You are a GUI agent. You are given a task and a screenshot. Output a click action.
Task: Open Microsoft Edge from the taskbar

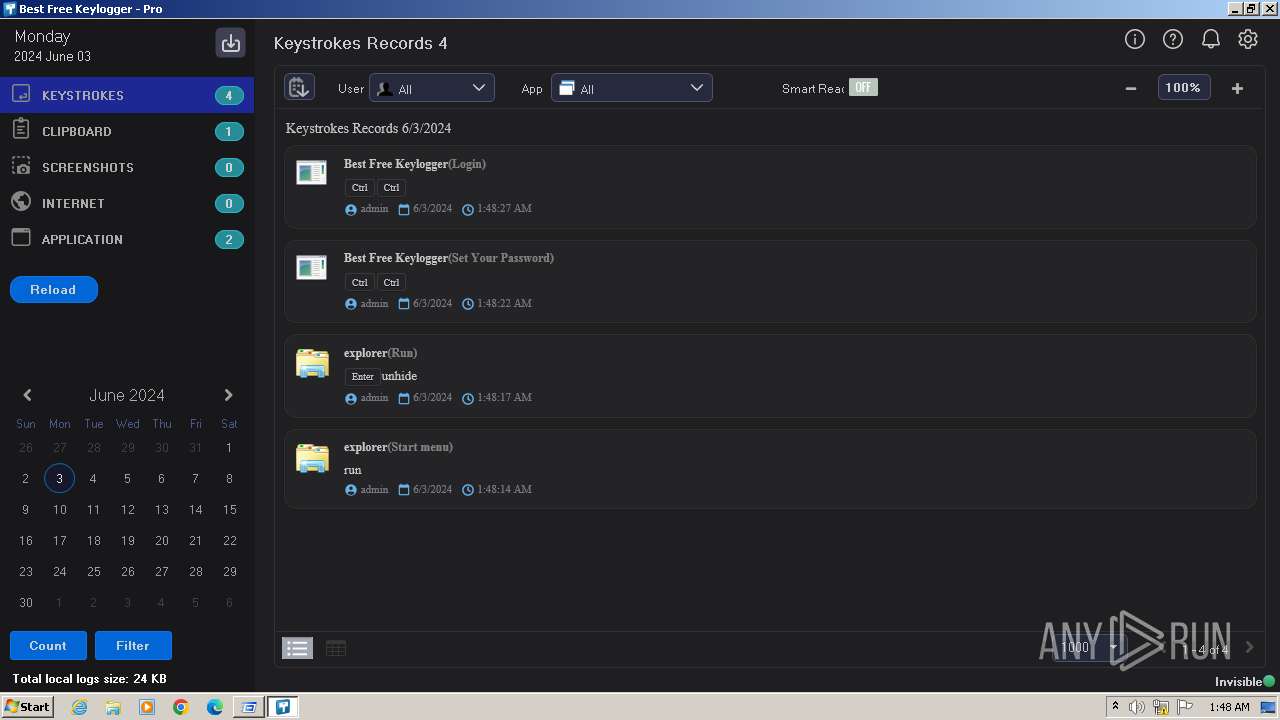point(215,707)
